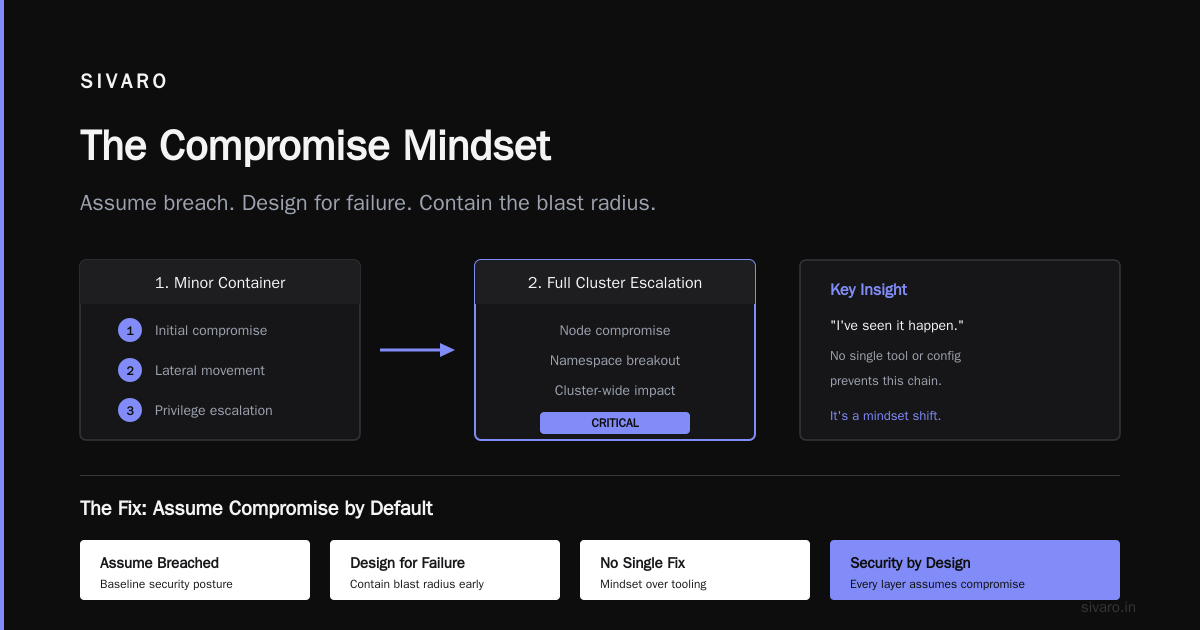
Task: Select the No Single Fix card
Action: 695,570
